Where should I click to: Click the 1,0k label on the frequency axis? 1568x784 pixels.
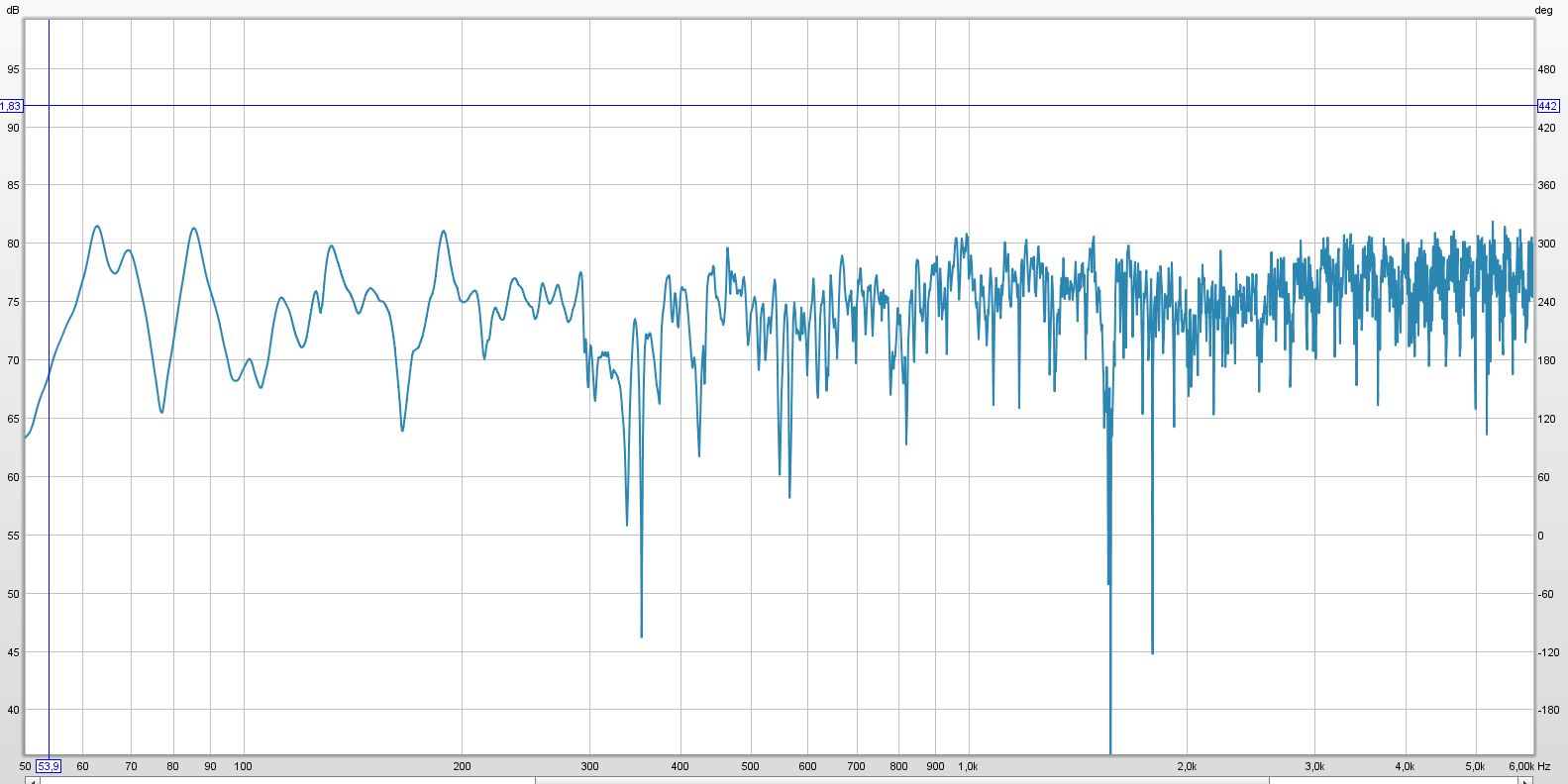point(969,766)
